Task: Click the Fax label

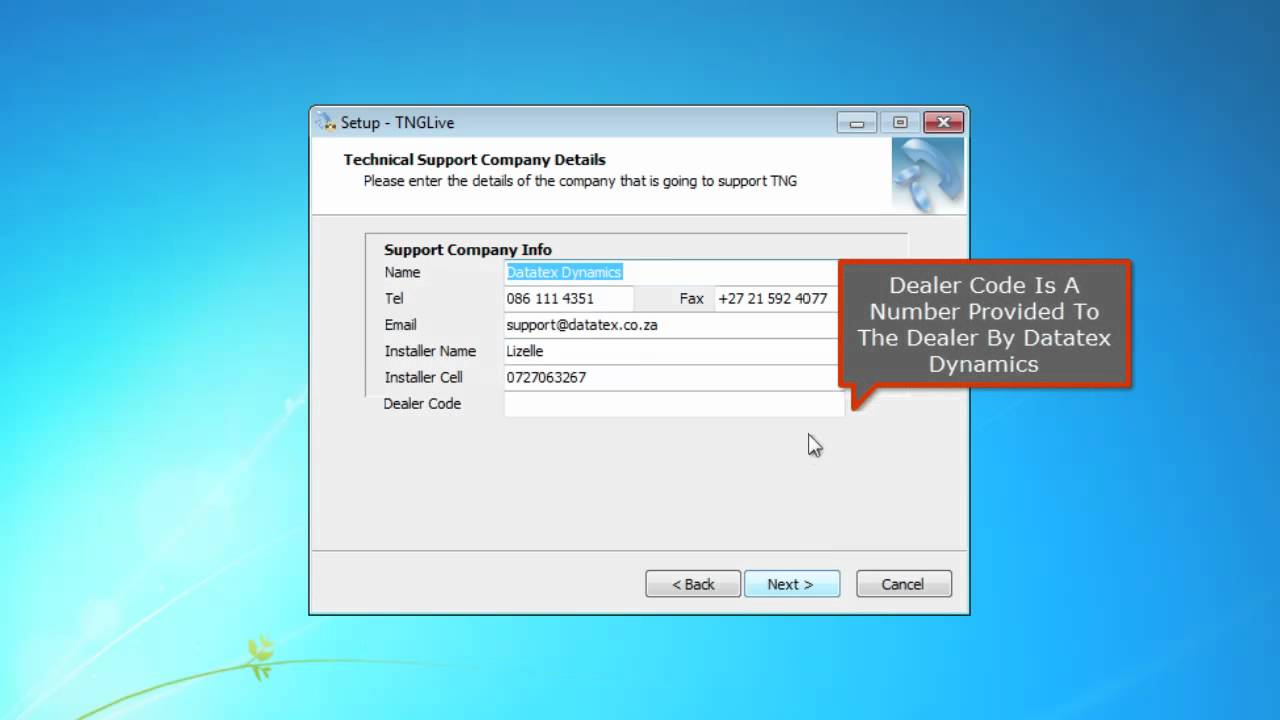Action: click(692, 298)
